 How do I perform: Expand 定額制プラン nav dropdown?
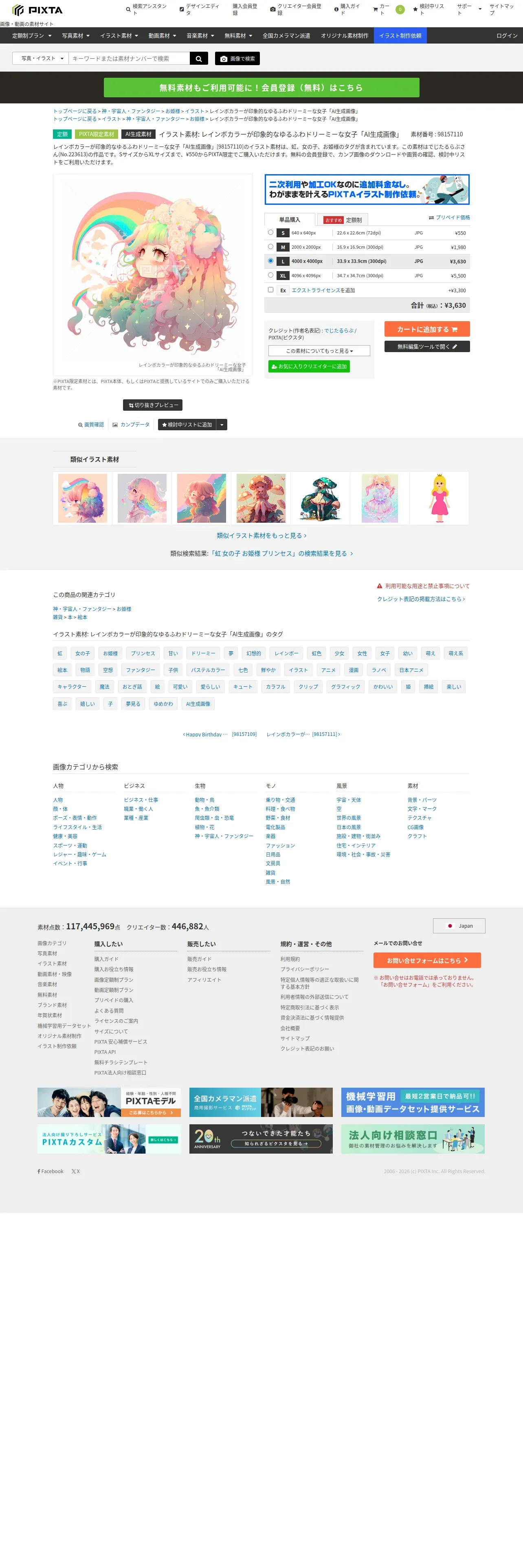coord(32,36)
